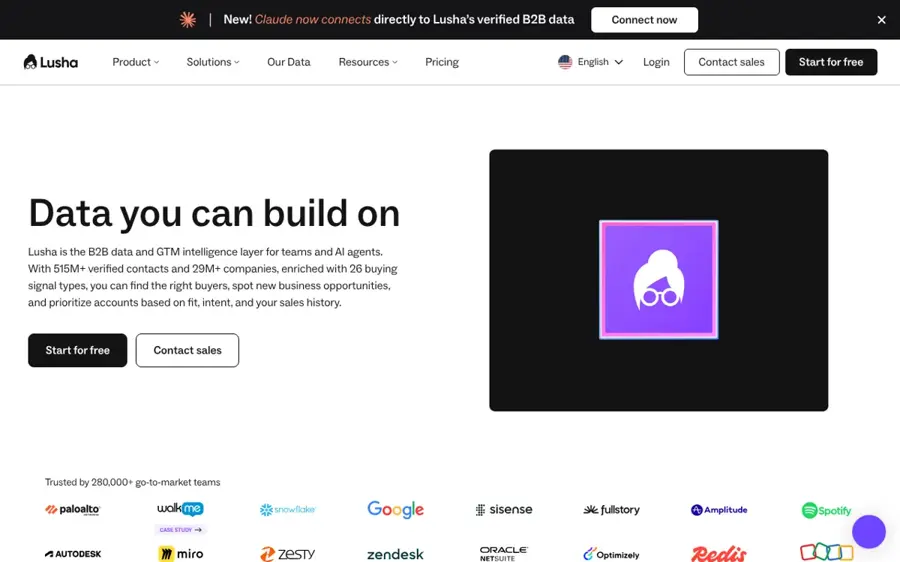Dismiss the announcement banner with the X

click(882, 20)
